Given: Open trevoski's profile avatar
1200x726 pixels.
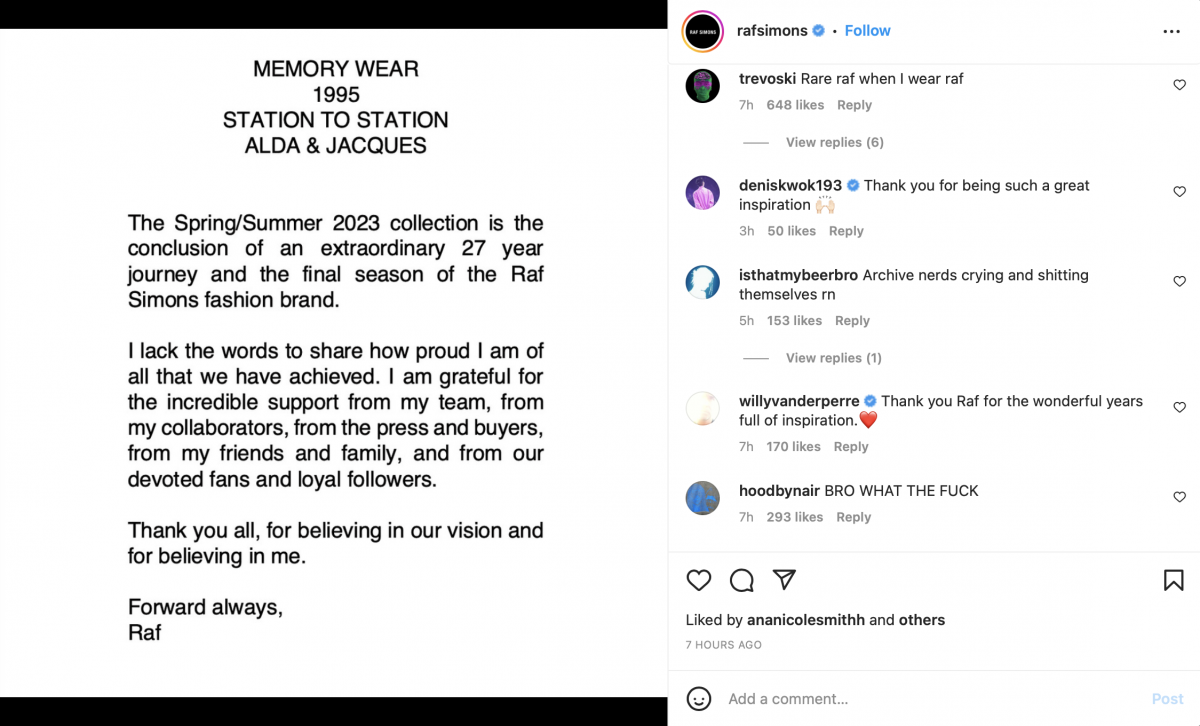Looking at the screenshot, I should pos(703,86).
